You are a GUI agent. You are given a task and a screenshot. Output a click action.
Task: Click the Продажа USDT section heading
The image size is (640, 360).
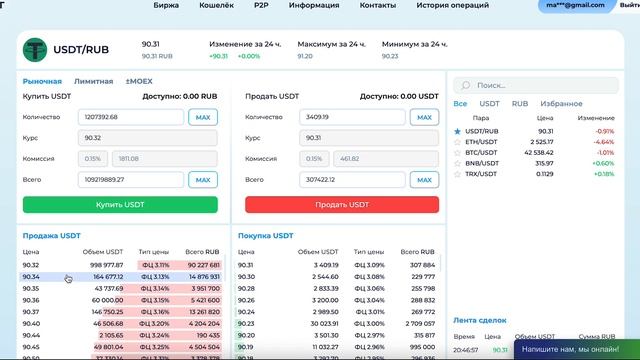coord(51,236)
